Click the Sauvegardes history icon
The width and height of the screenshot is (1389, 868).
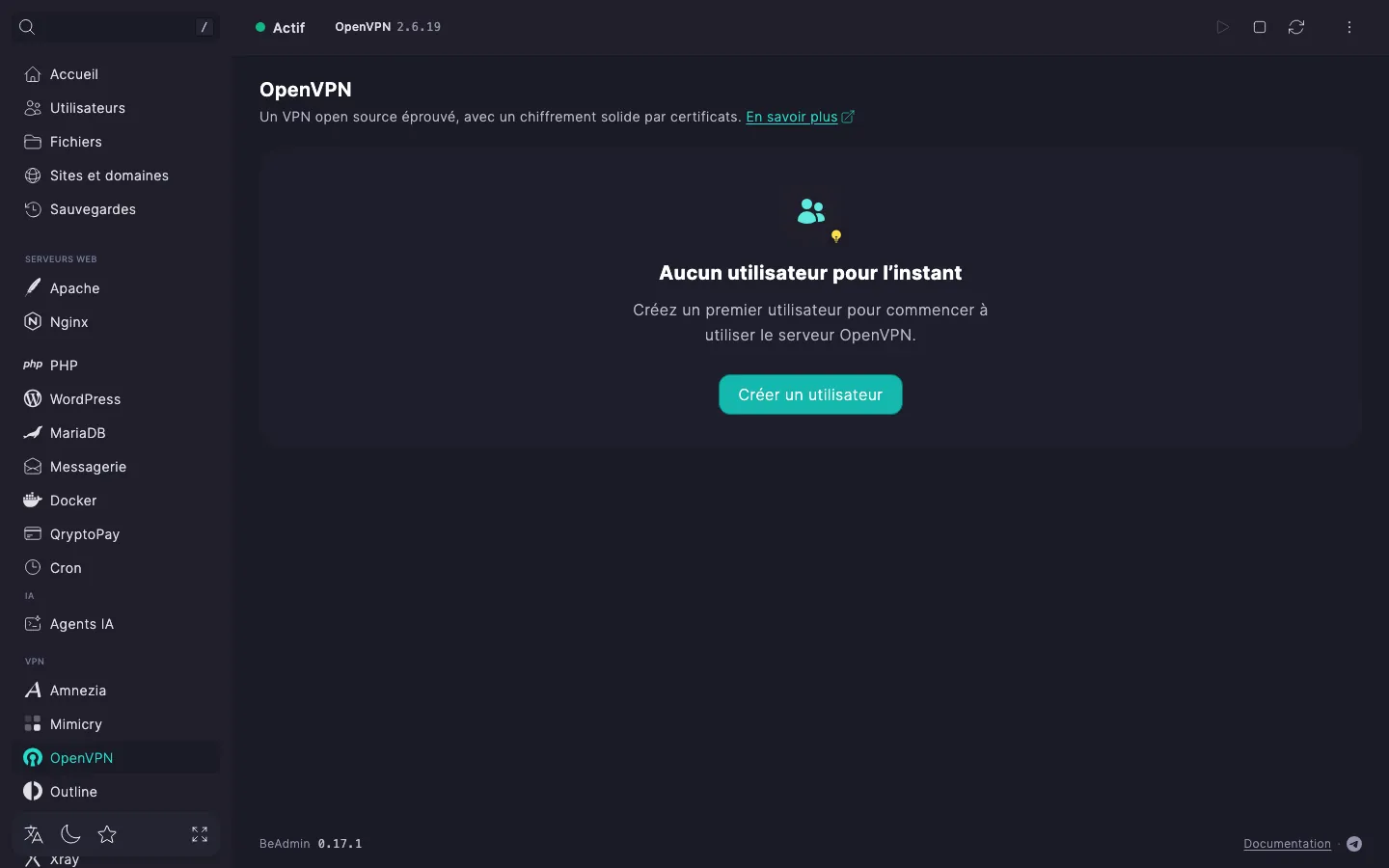click(33, 209)
